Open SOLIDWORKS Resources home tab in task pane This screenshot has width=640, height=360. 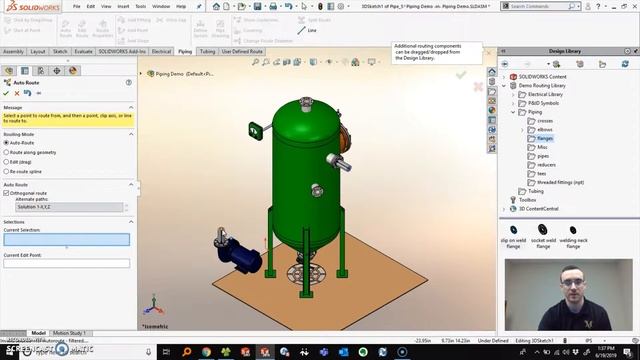tap(492, 72)
